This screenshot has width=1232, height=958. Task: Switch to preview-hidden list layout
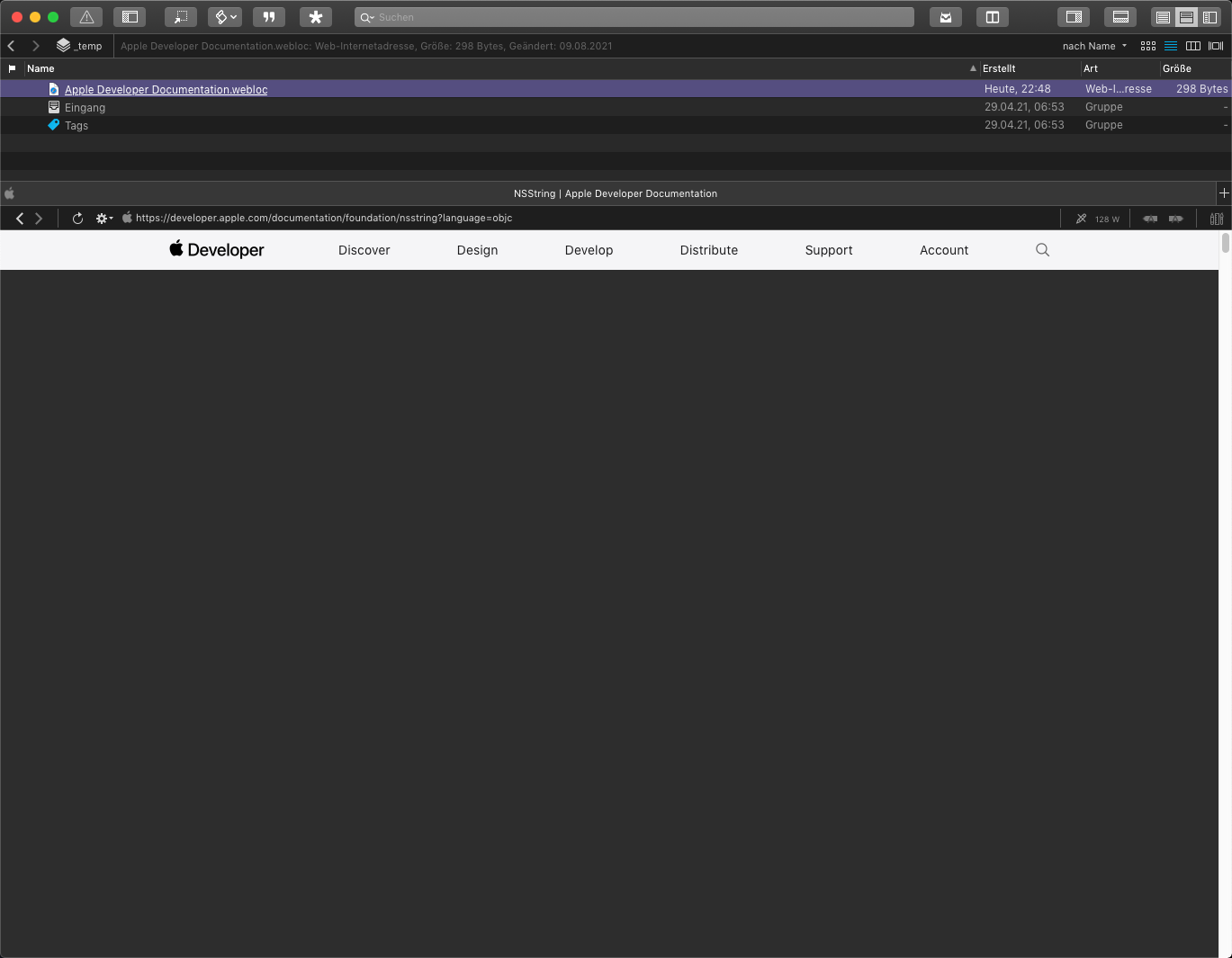pos(1163,17)
